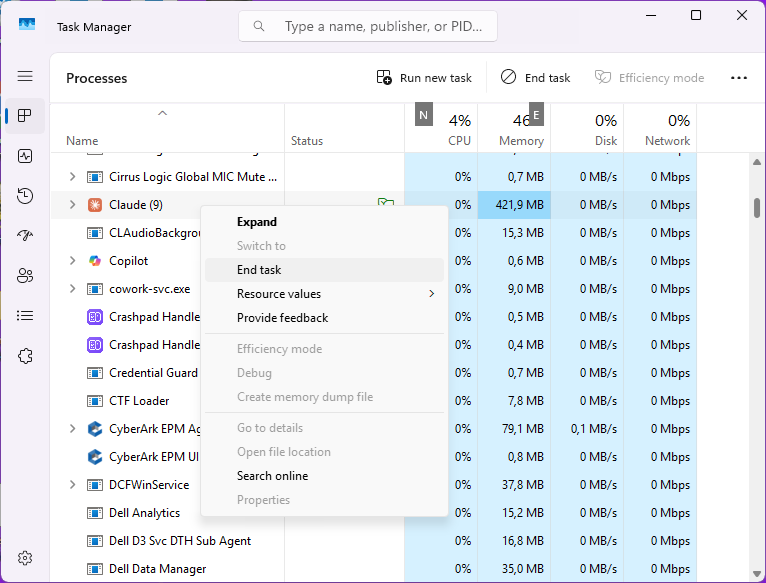Open the Services puzzle icon
This screenshot has height=583, width=766.
point(25,356)
